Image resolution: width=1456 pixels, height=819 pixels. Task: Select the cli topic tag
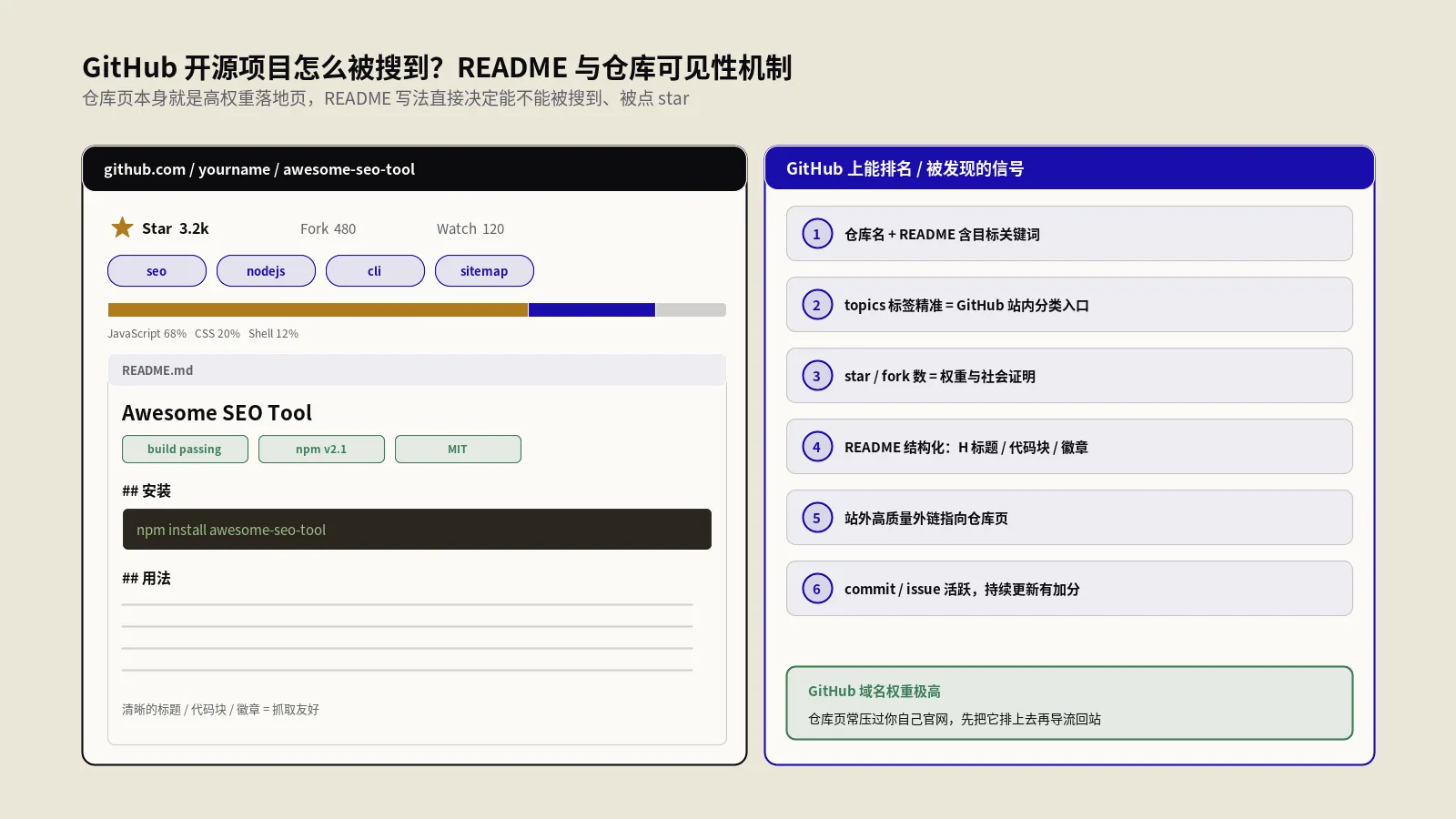[x=375, y=271]
